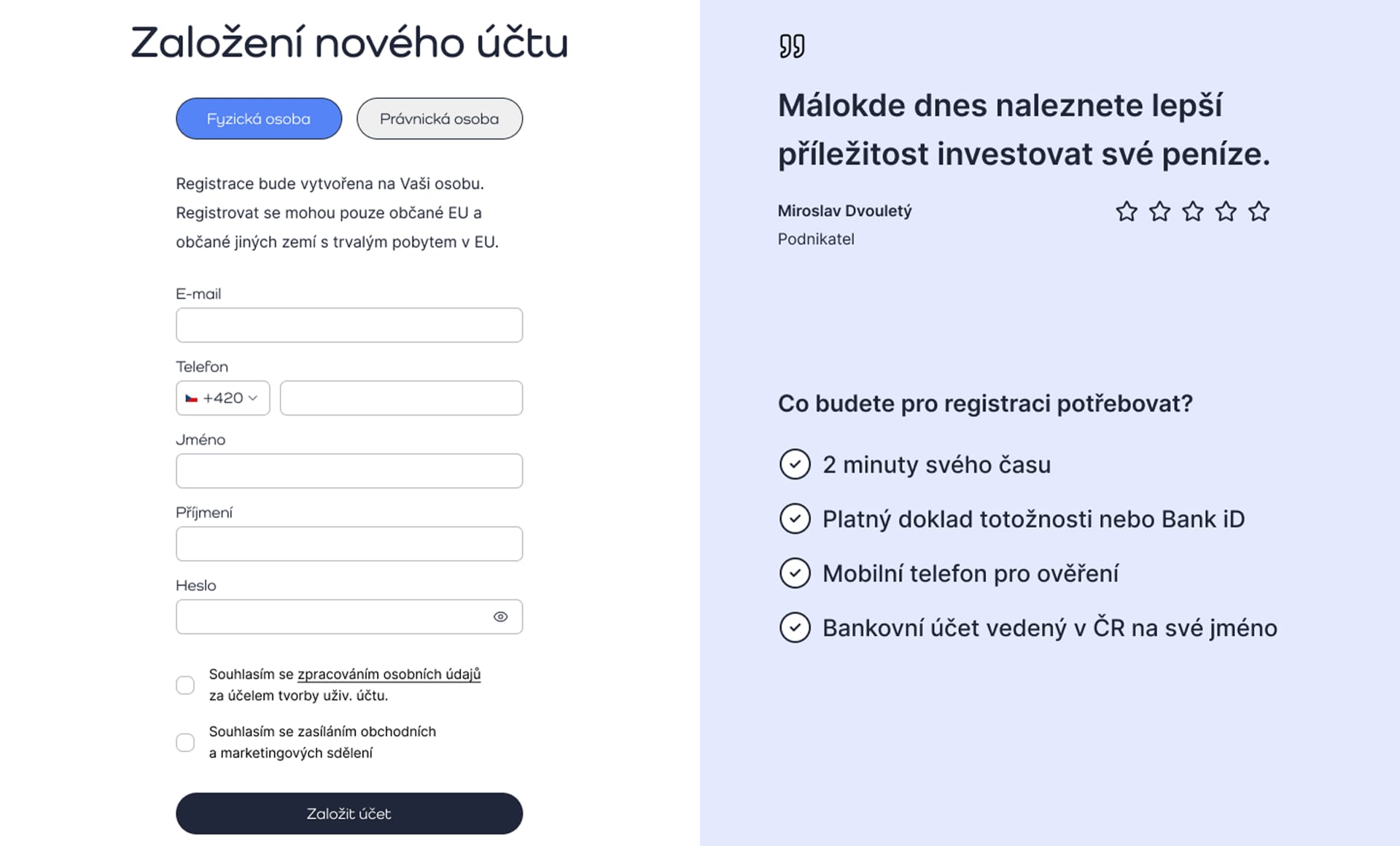Click into the 'Příjmení' text field
1400x846 pixels.
[349, 544]
